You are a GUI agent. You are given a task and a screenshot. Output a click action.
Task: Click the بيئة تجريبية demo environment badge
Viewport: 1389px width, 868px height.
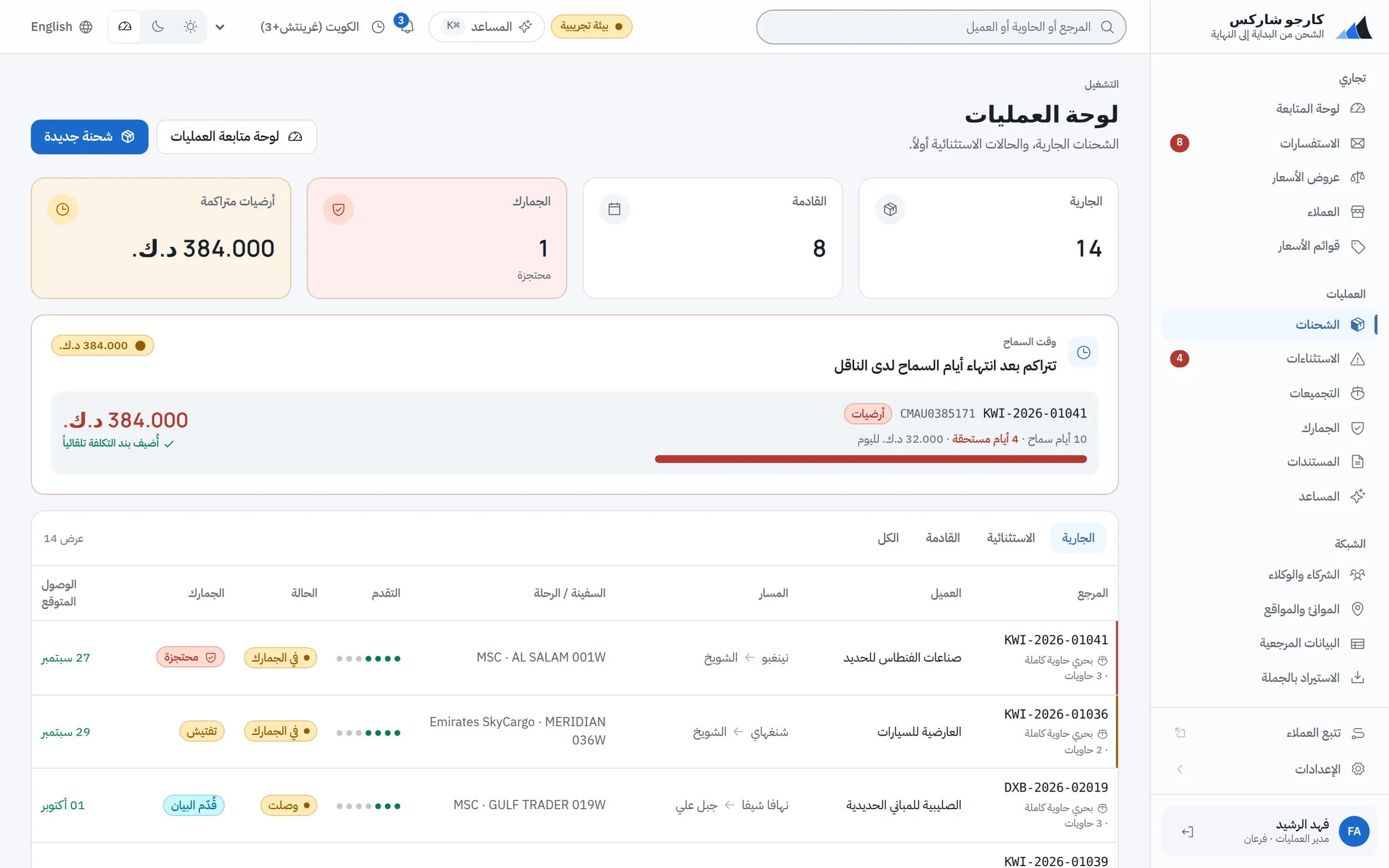592,26
